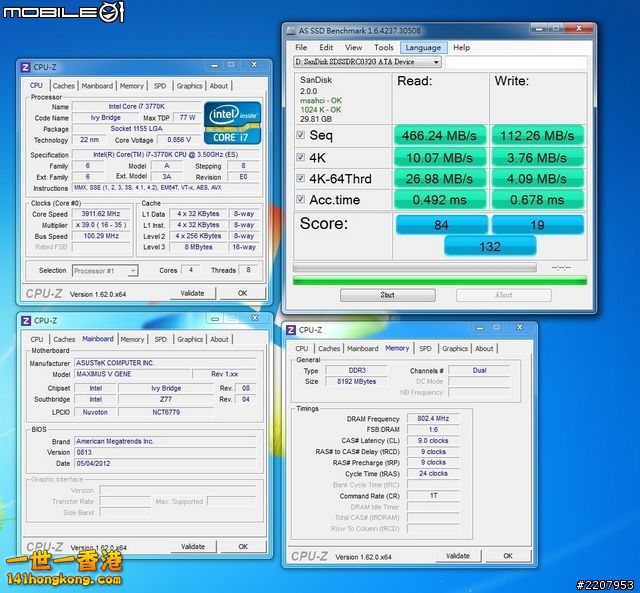640x593 pixels.
Task: Click the Intel Core i7 logo
Action: (x=232, y=122)
